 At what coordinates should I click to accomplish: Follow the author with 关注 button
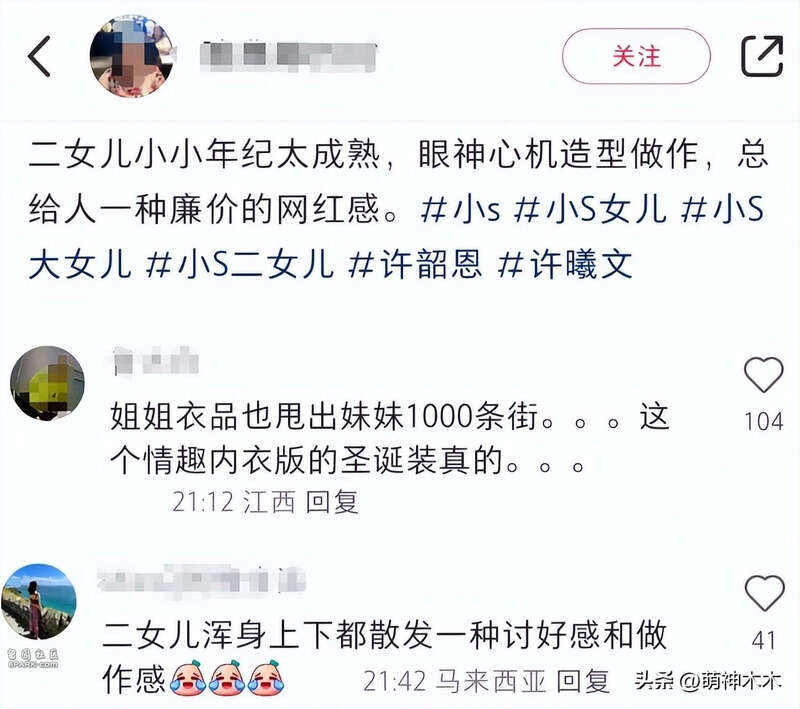point(636,56)
